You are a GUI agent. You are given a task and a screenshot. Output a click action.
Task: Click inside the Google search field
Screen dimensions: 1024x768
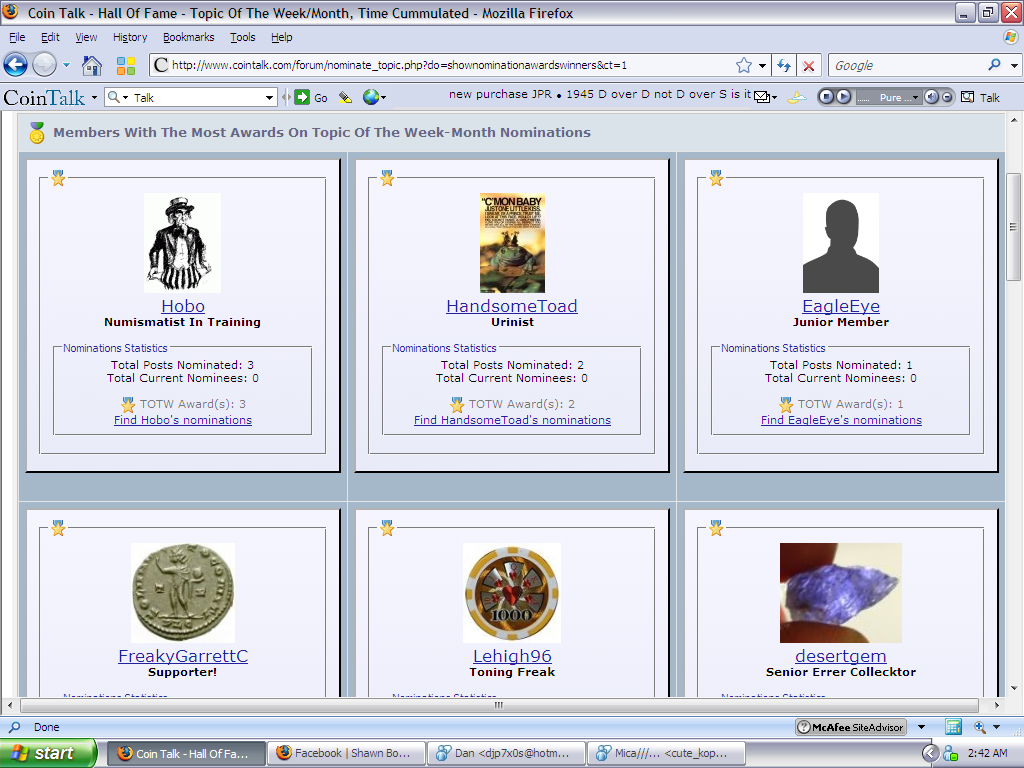[908, 65]
